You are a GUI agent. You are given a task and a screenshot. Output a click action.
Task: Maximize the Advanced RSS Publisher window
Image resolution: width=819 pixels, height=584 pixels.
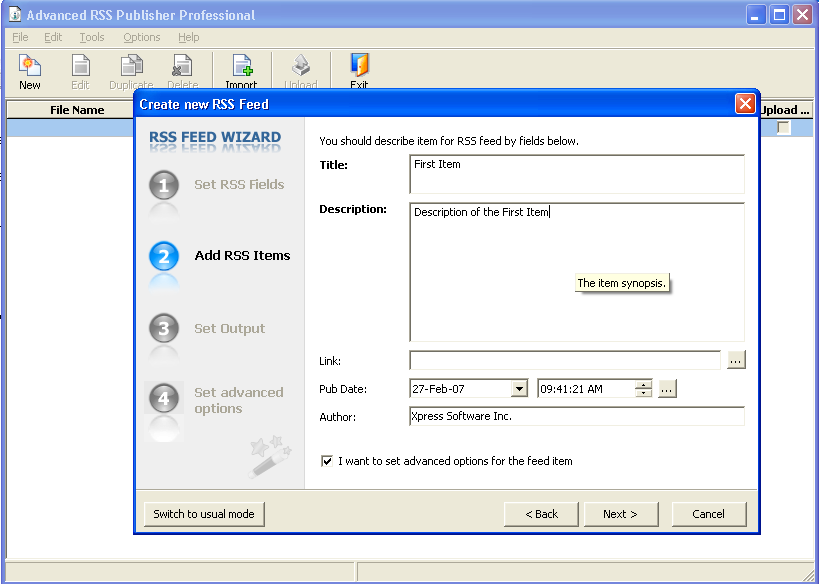(x=779, y=15)
